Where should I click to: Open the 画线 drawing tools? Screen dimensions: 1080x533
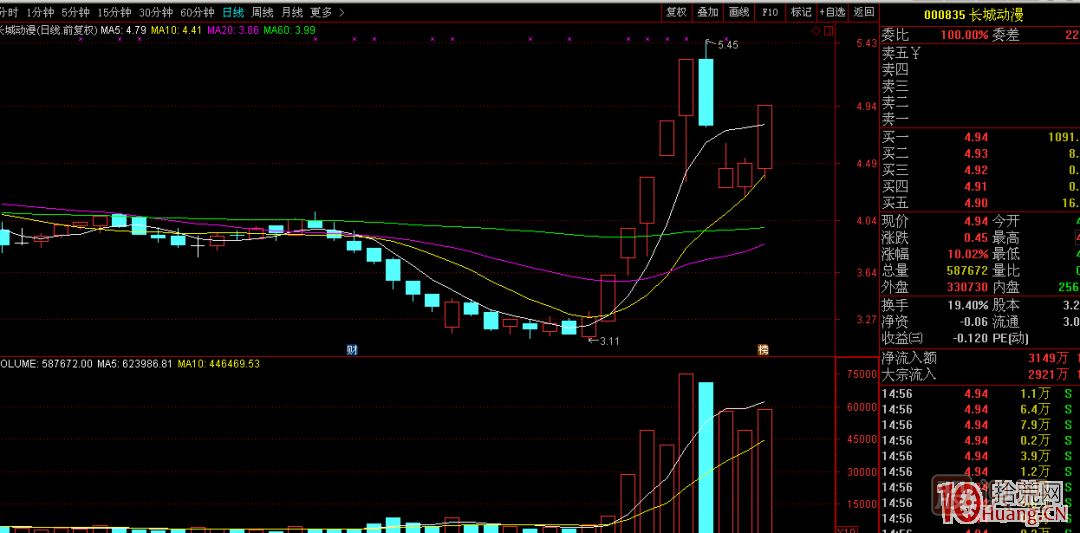[x=739, y=12]
